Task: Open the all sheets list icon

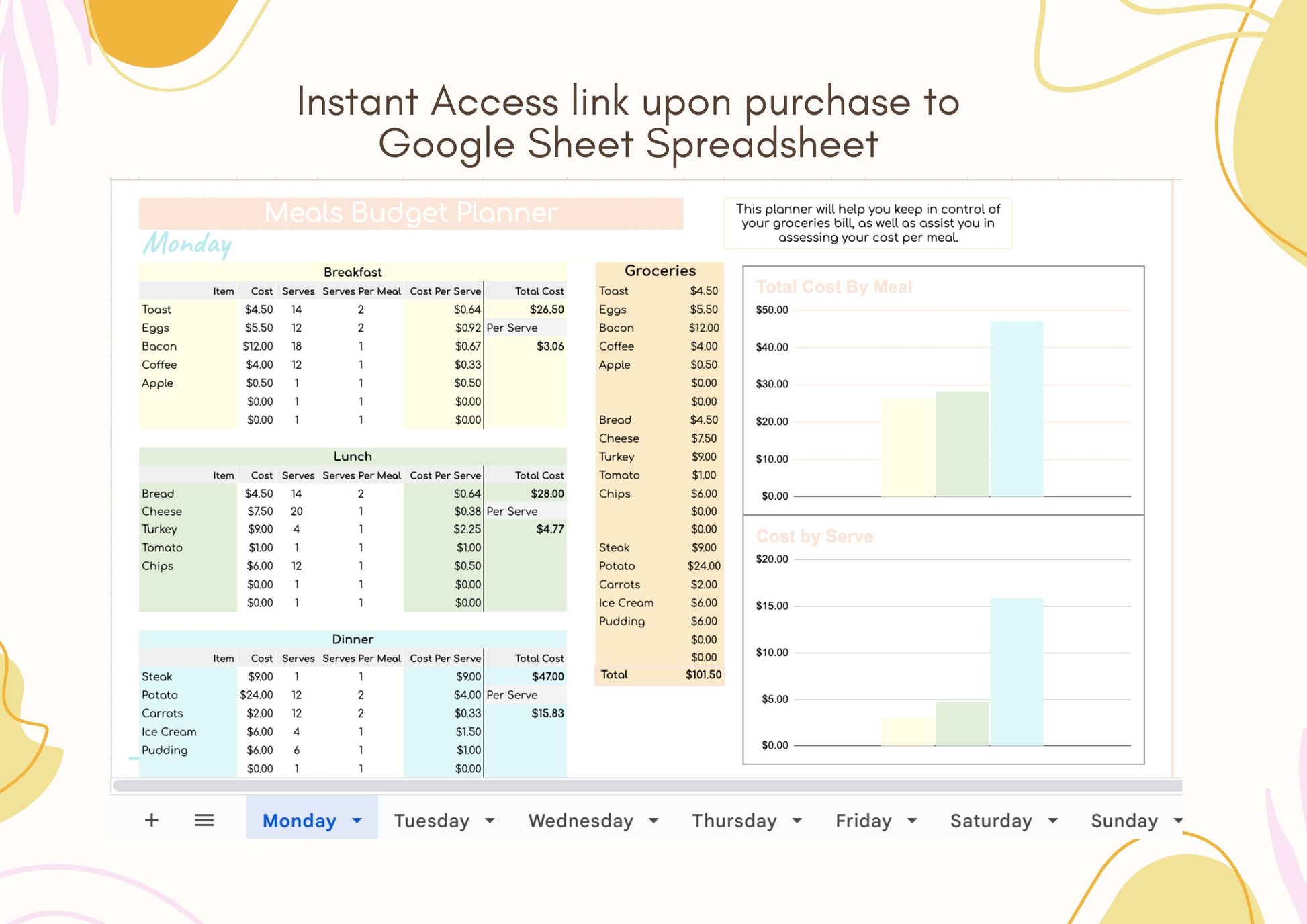Action: (x=204, y=820)
